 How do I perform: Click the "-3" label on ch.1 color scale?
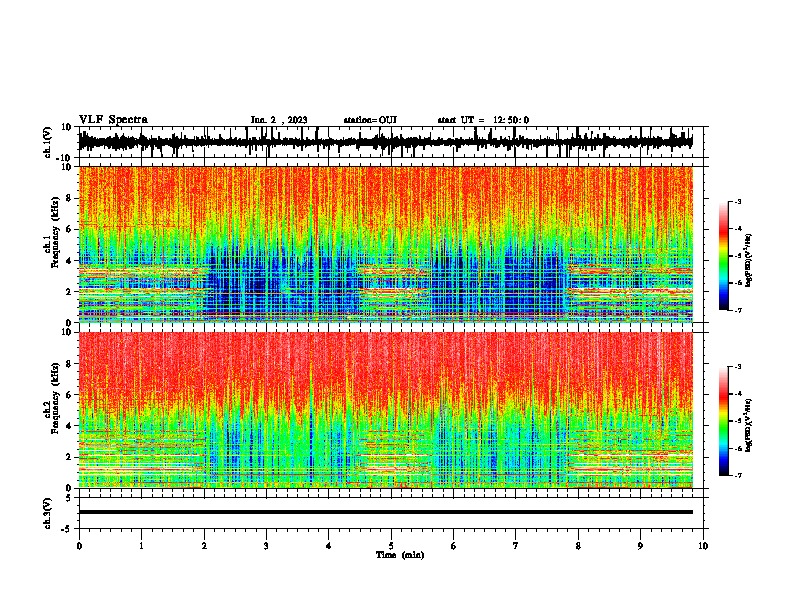point(737,201)
